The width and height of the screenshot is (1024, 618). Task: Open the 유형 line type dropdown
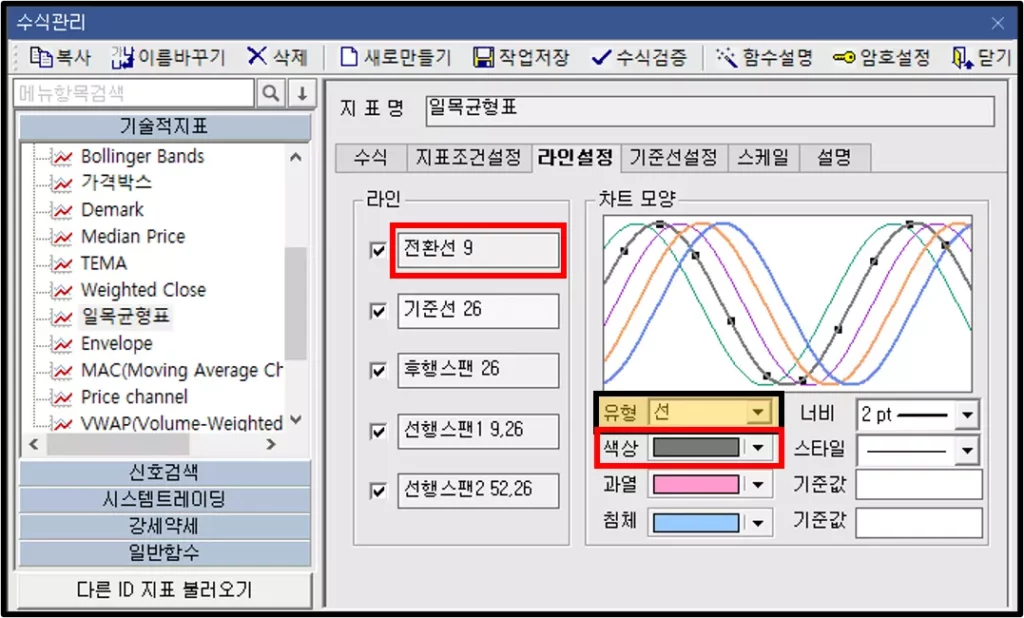coord(758,412)
